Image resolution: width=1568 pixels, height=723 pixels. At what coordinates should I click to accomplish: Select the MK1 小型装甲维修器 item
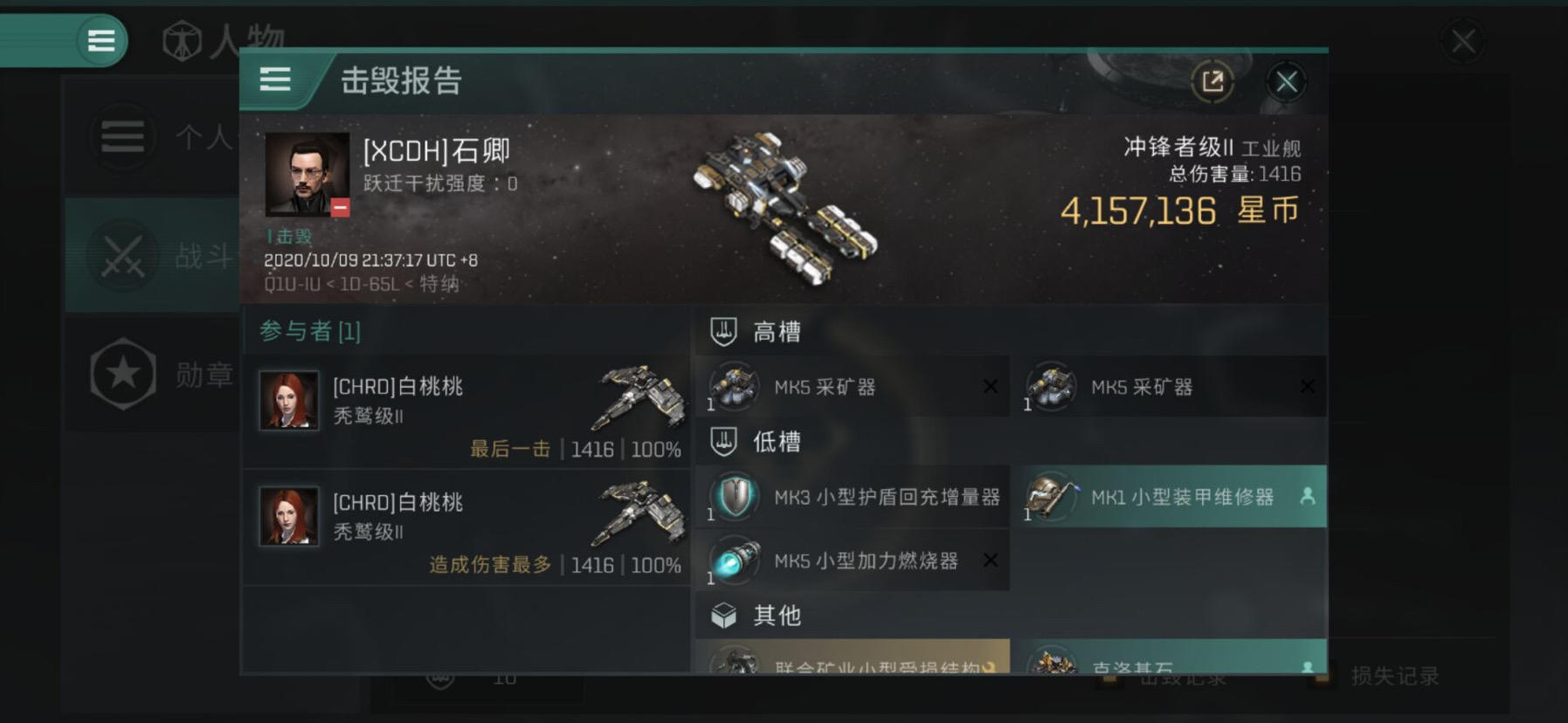coord(1170,496)
